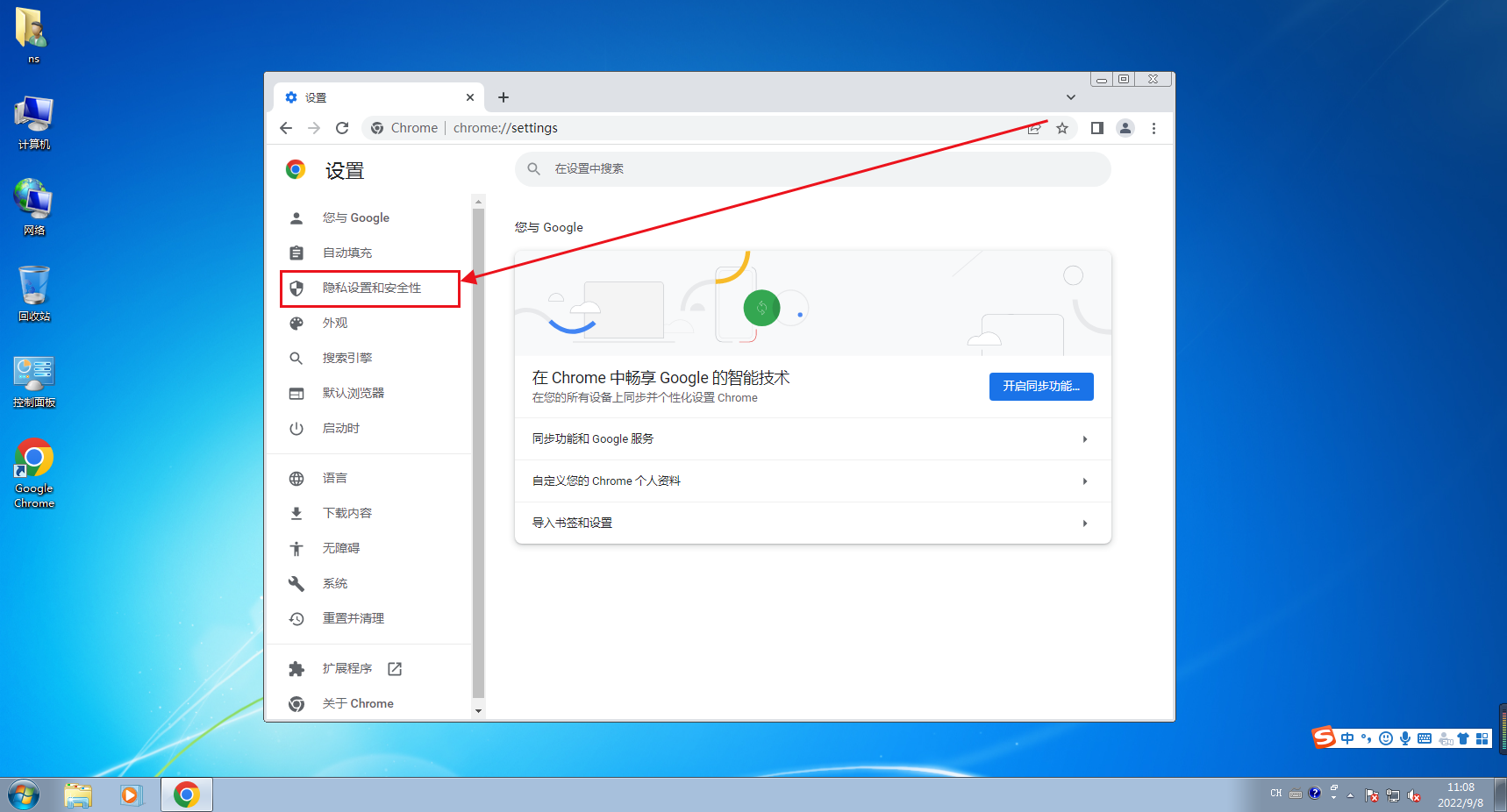Toggle Sogou 中 Chinese/English input mode

1347,738
